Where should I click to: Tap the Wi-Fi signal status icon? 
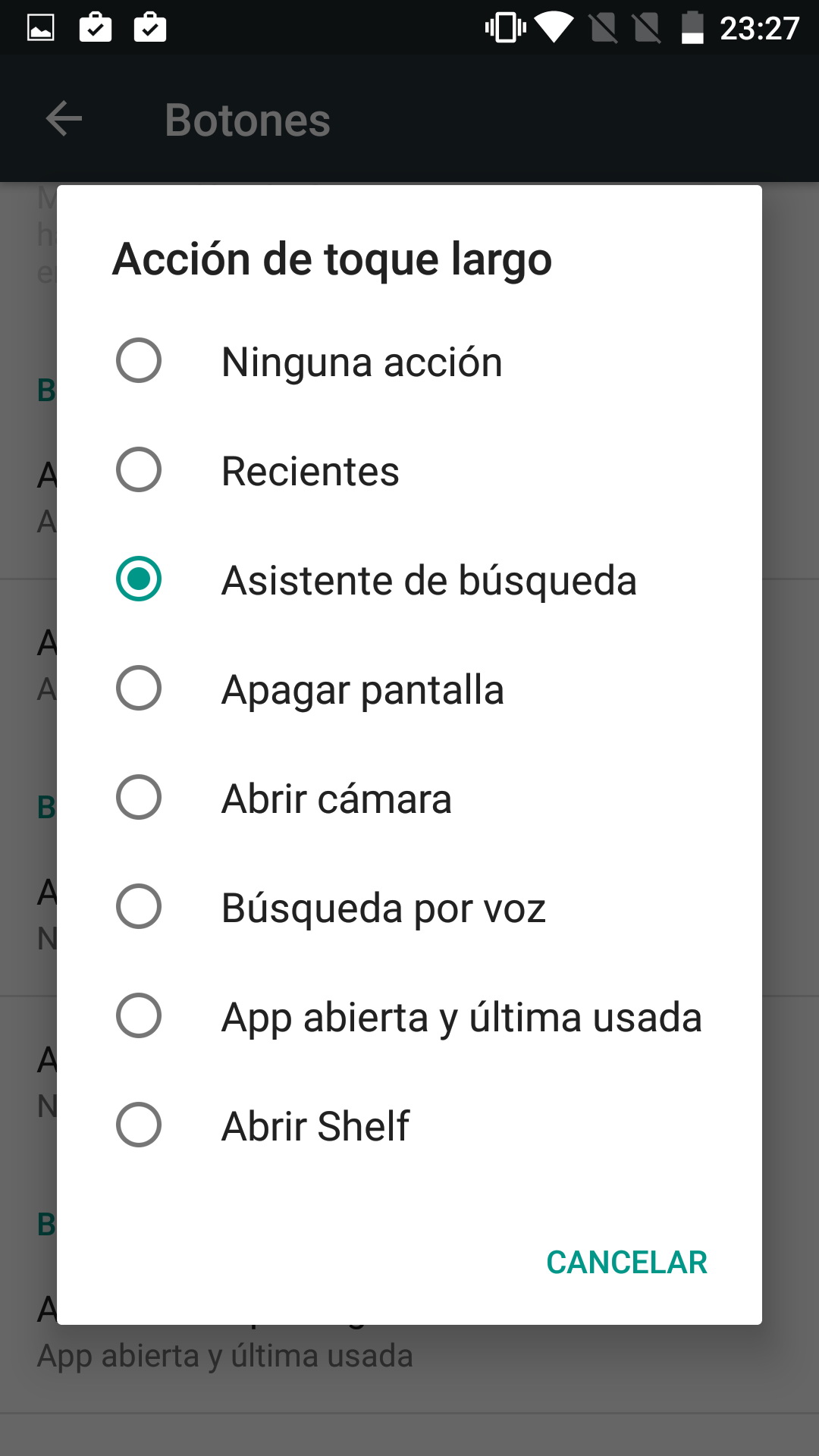[x=554, y=28]
